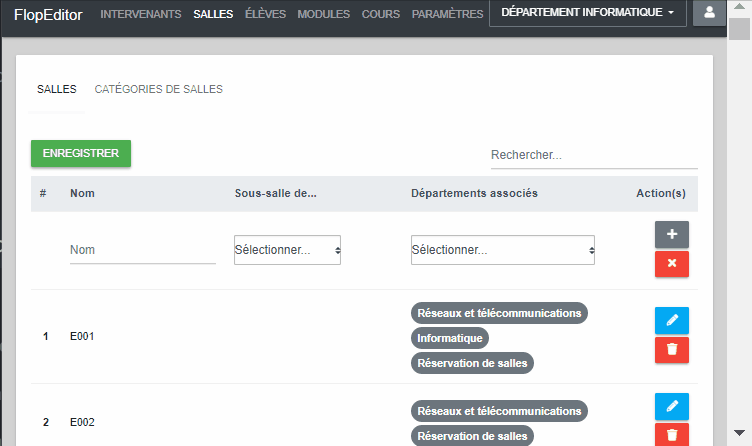Sort by the Nom column header
This screenshot has width=752, height=446.
[82, 193]
